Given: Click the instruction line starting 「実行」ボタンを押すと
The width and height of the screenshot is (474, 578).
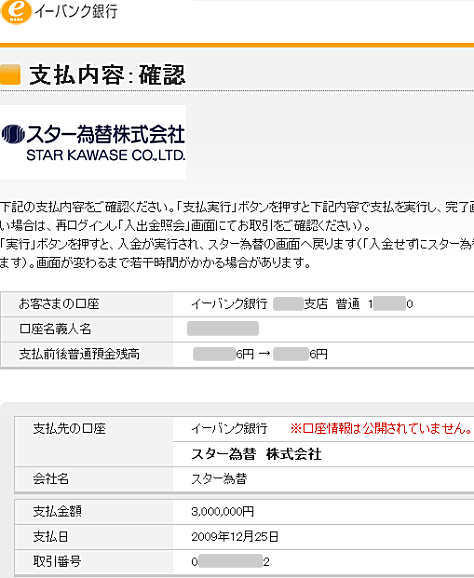Looking at the screenshot, I should click(x=237, y=244).
